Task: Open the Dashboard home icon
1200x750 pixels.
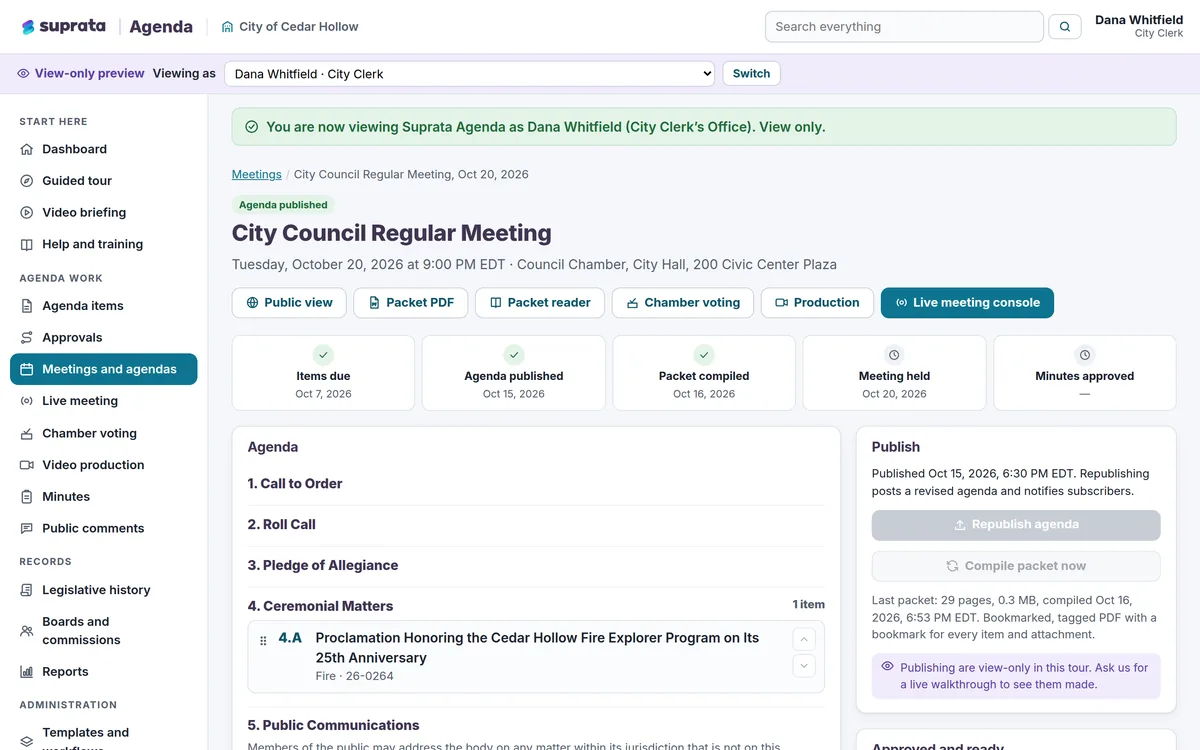Action: coord(27,149)
